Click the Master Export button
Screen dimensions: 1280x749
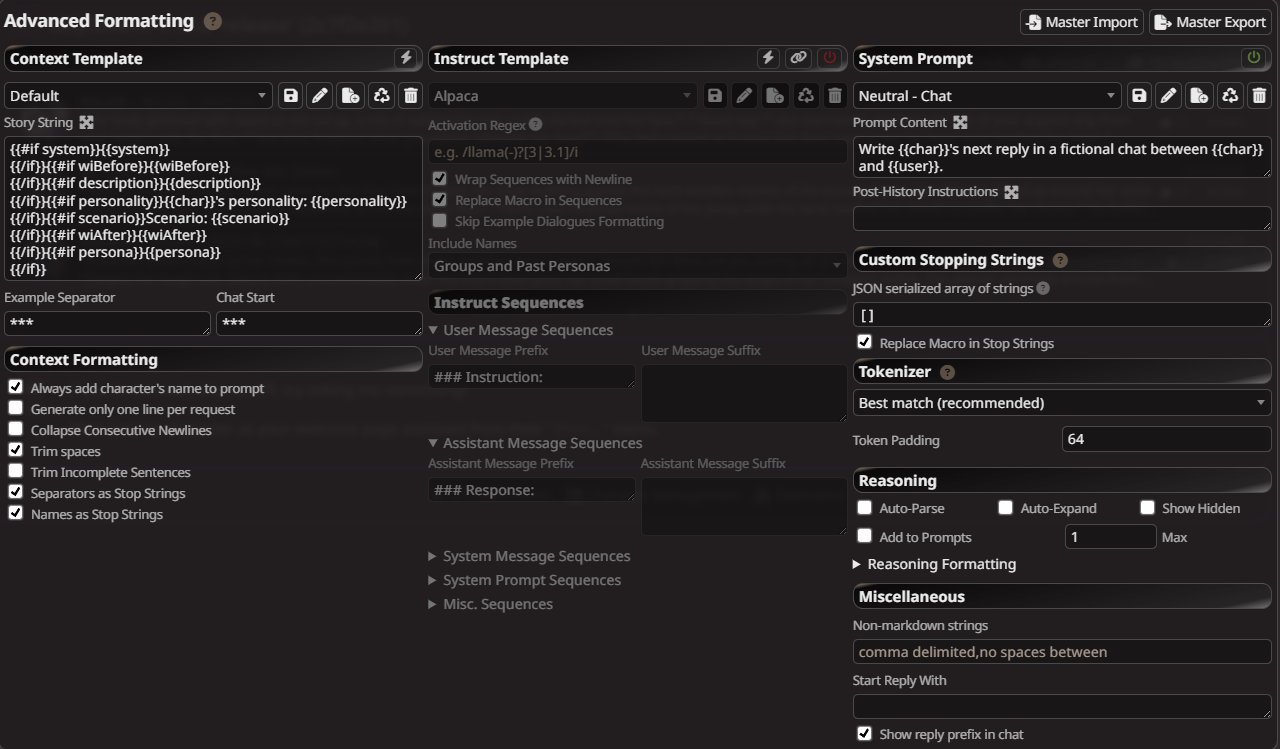point(1210,22)
